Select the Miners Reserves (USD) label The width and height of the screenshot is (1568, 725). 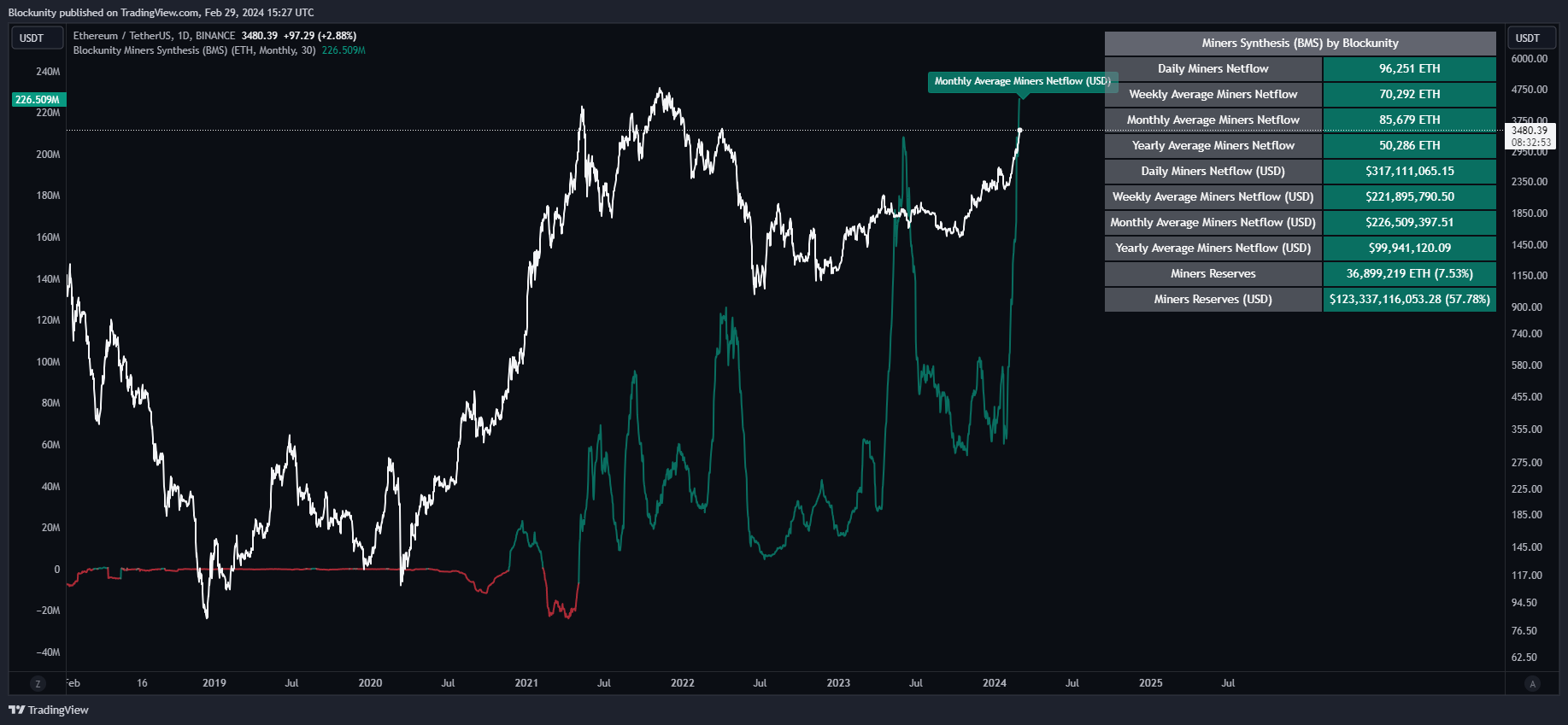(1213, 300)
